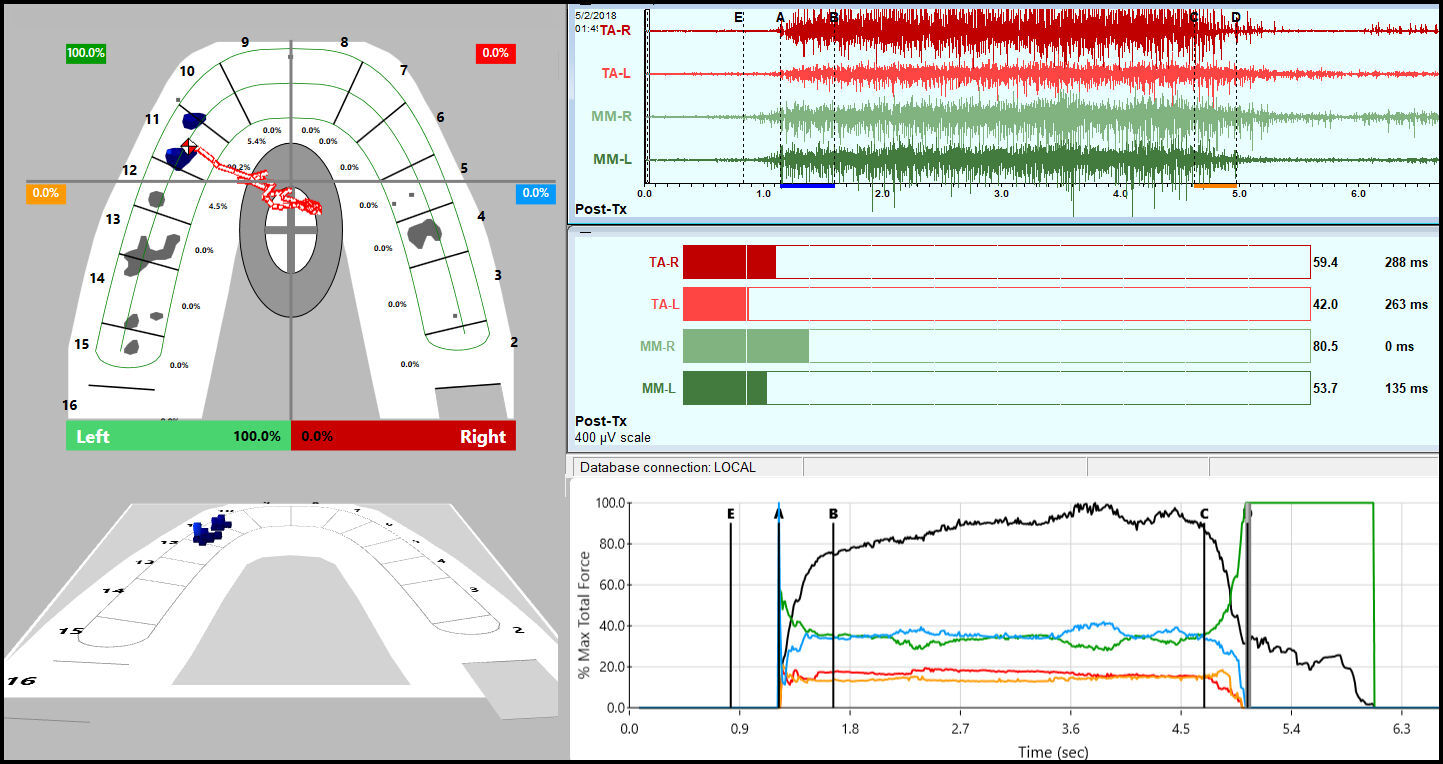Image resolution: width=1443 pixels, height=764 pixels.
Task: Click the red 0.0% indicator badge near tooth 7
Action: (496, 53)
